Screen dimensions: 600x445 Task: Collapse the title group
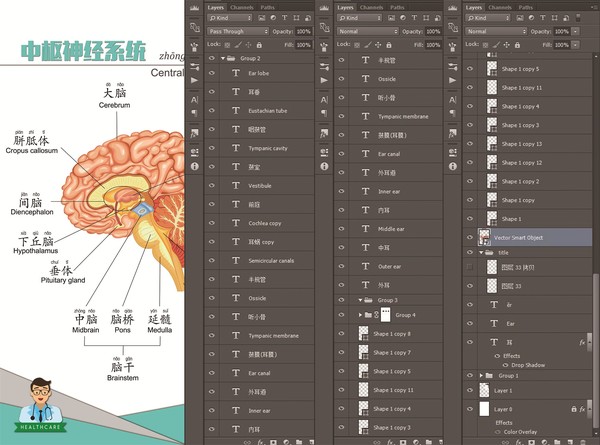[x=481, y=253]
